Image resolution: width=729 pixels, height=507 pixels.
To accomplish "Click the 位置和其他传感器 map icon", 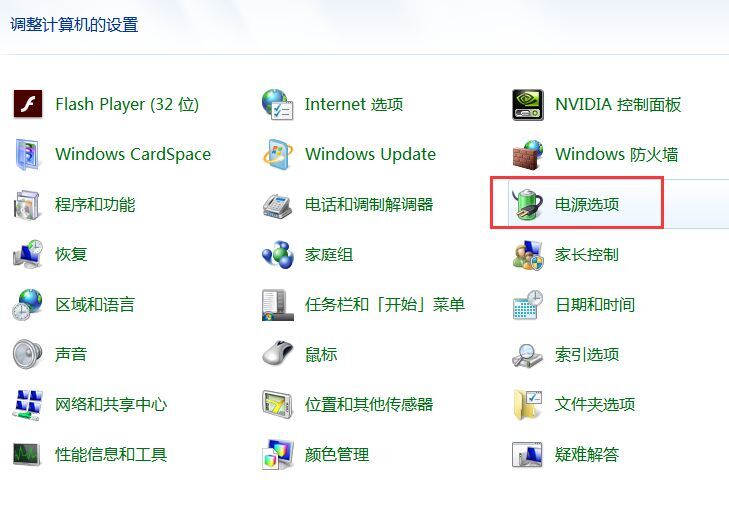I will [278, 405].
